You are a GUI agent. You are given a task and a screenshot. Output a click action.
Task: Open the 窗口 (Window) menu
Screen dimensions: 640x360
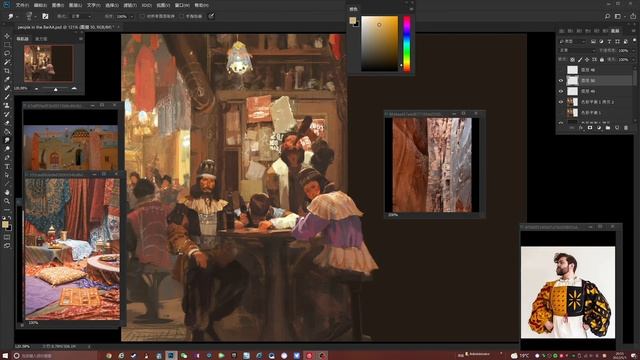click(182, 5)
